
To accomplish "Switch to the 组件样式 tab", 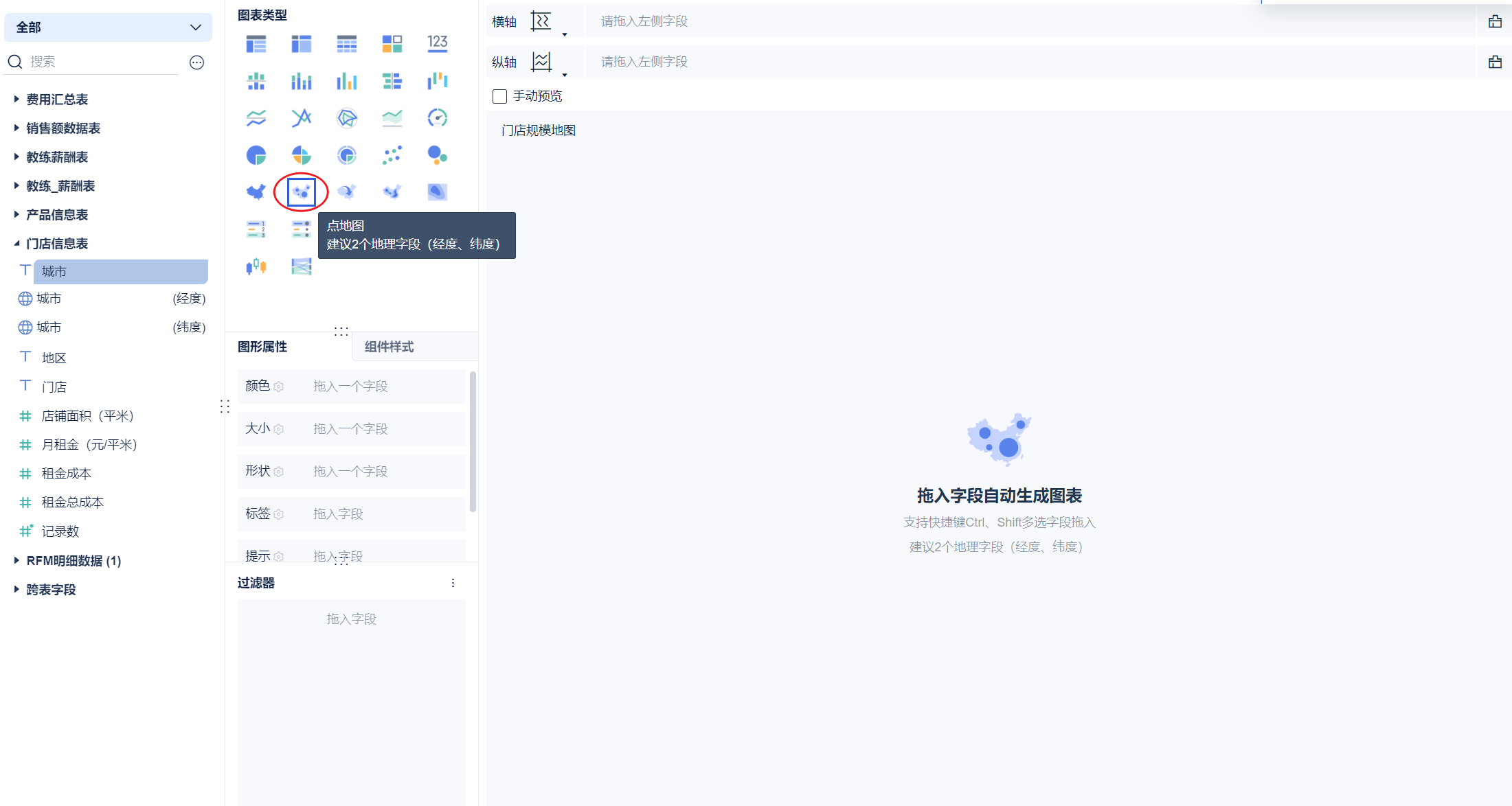I will (389, 347).
